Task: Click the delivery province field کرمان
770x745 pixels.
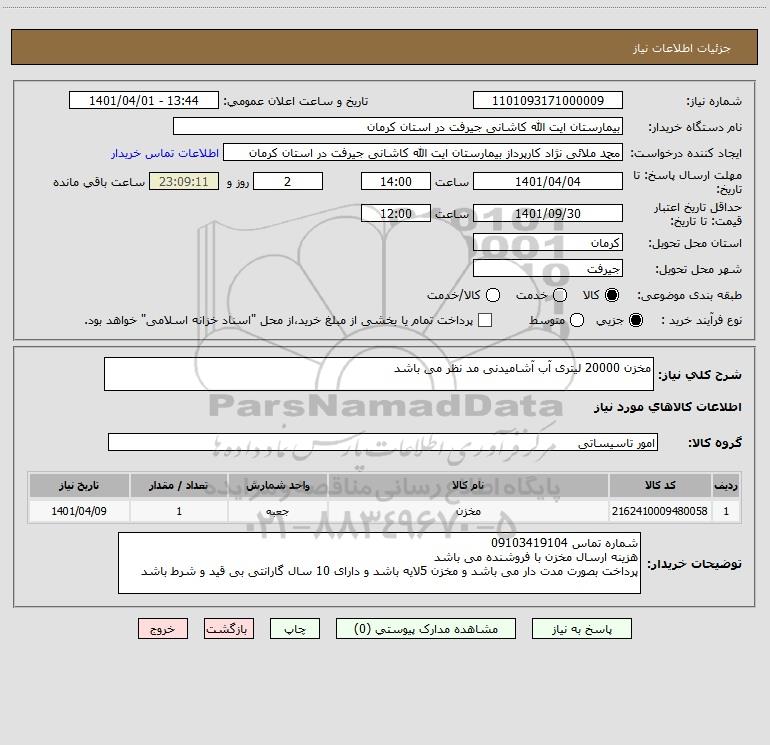Action: point(548,243)
